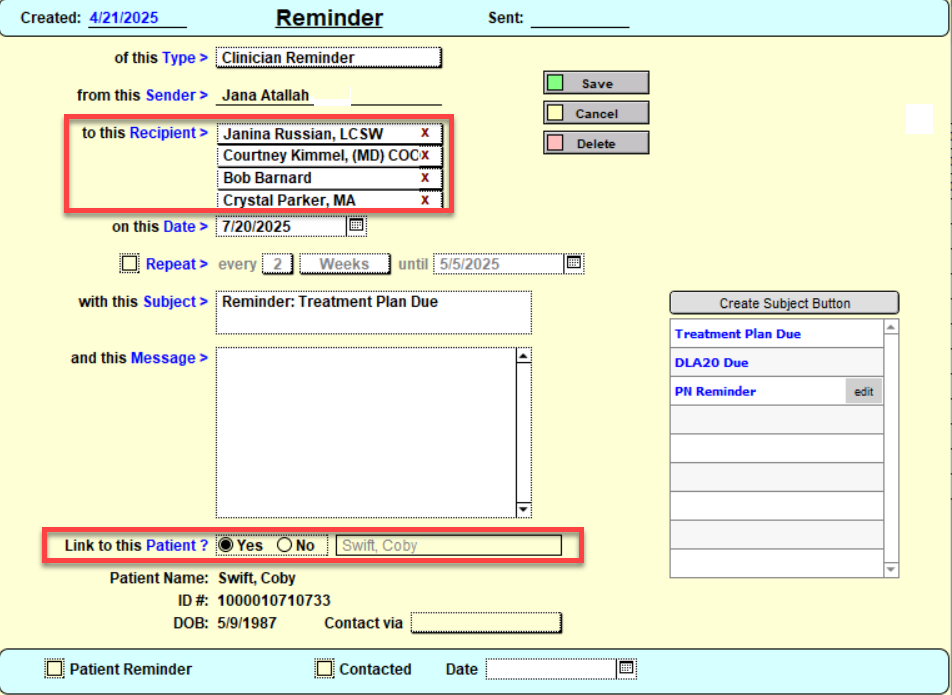Click the edit icon on PN Reminder

864,392
